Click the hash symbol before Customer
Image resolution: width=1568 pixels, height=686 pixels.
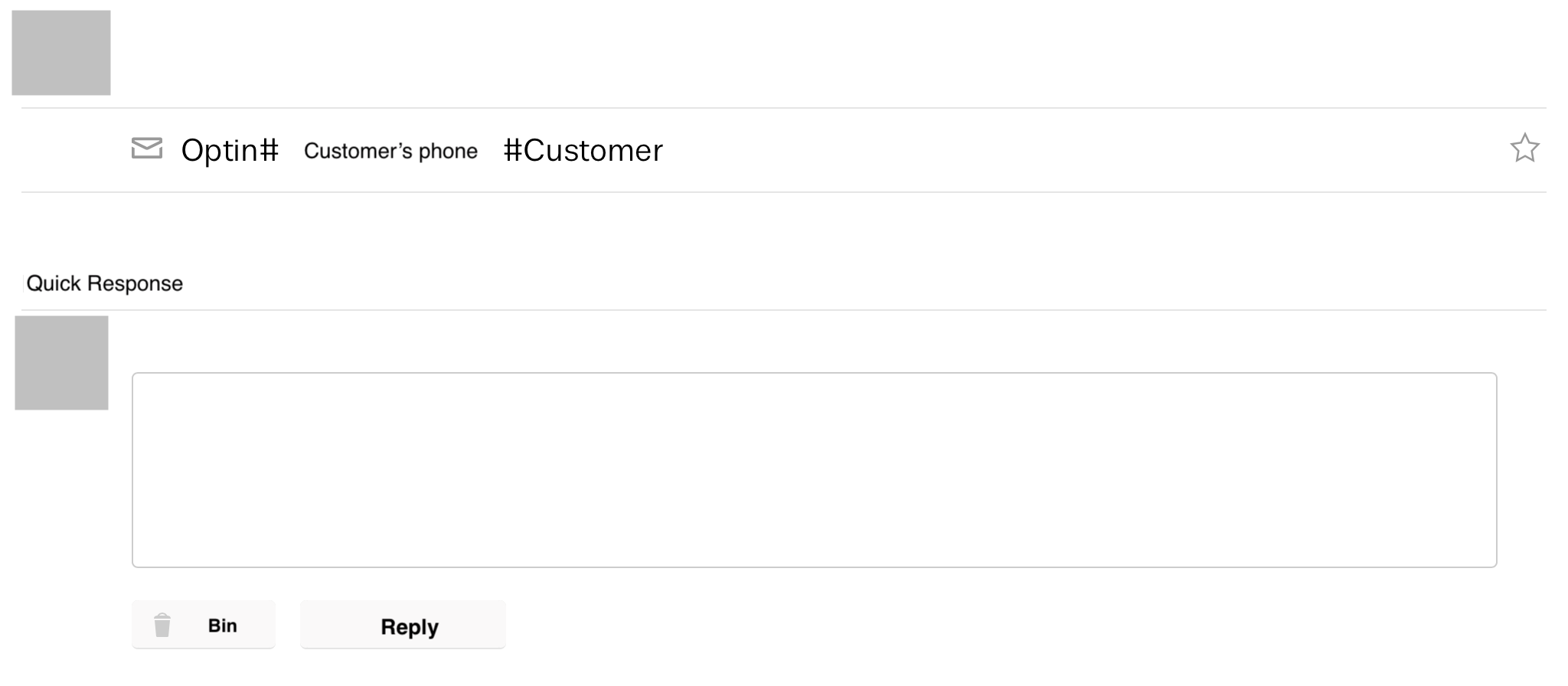(512, 150)
